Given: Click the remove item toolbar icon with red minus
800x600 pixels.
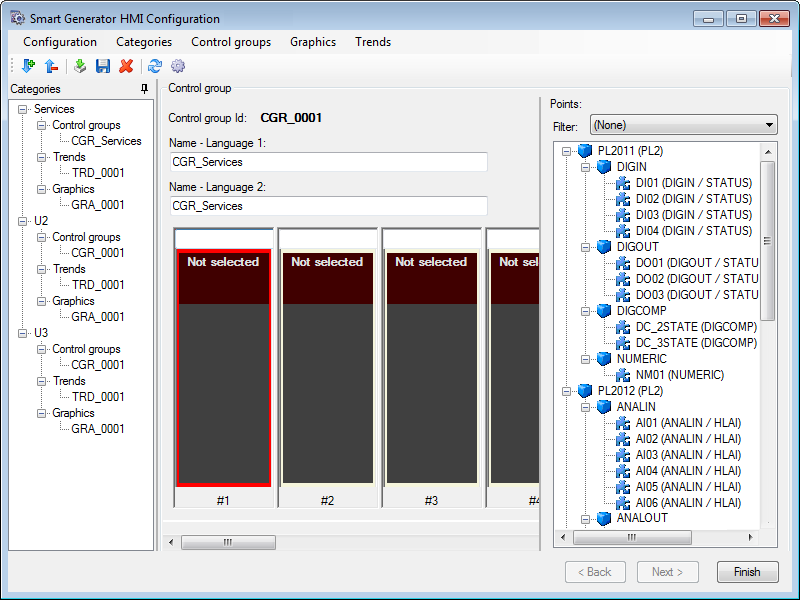Looking at the screenshot, I should (x=51, y=66).
